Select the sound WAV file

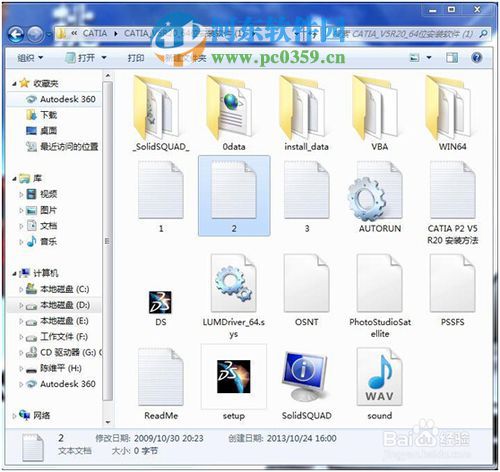pyautogui.click(x=379, y=383)
